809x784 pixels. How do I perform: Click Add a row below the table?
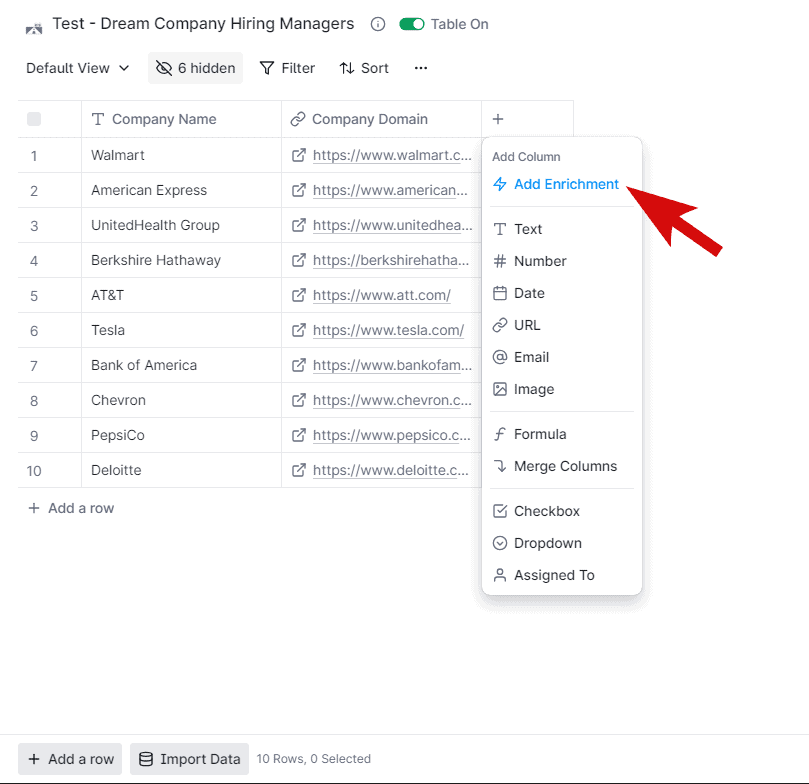click(71, 508)
